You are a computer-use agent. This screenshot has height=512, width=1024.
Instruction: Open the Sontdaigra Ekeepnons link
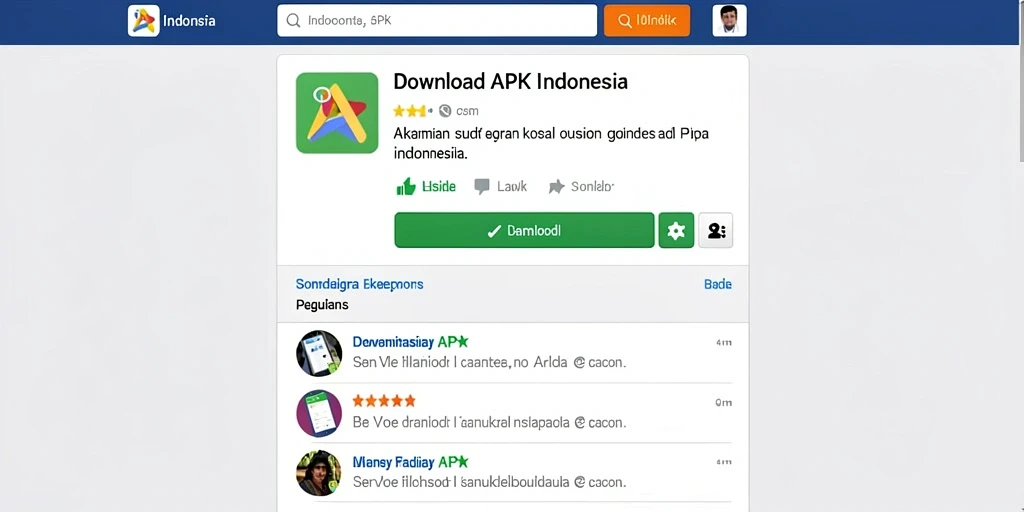point(360,285)
